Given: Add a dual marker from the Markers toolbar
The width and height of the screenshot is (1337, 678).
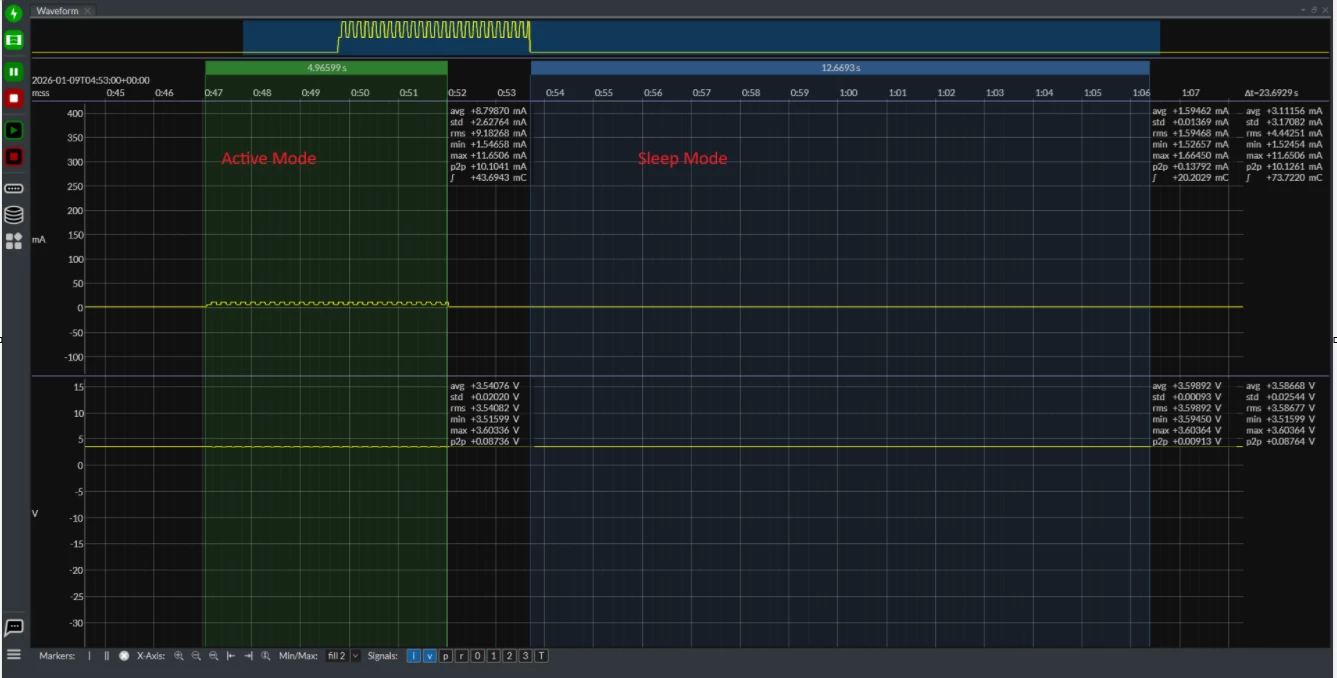Looking at the screenshot, I should 106,656.
